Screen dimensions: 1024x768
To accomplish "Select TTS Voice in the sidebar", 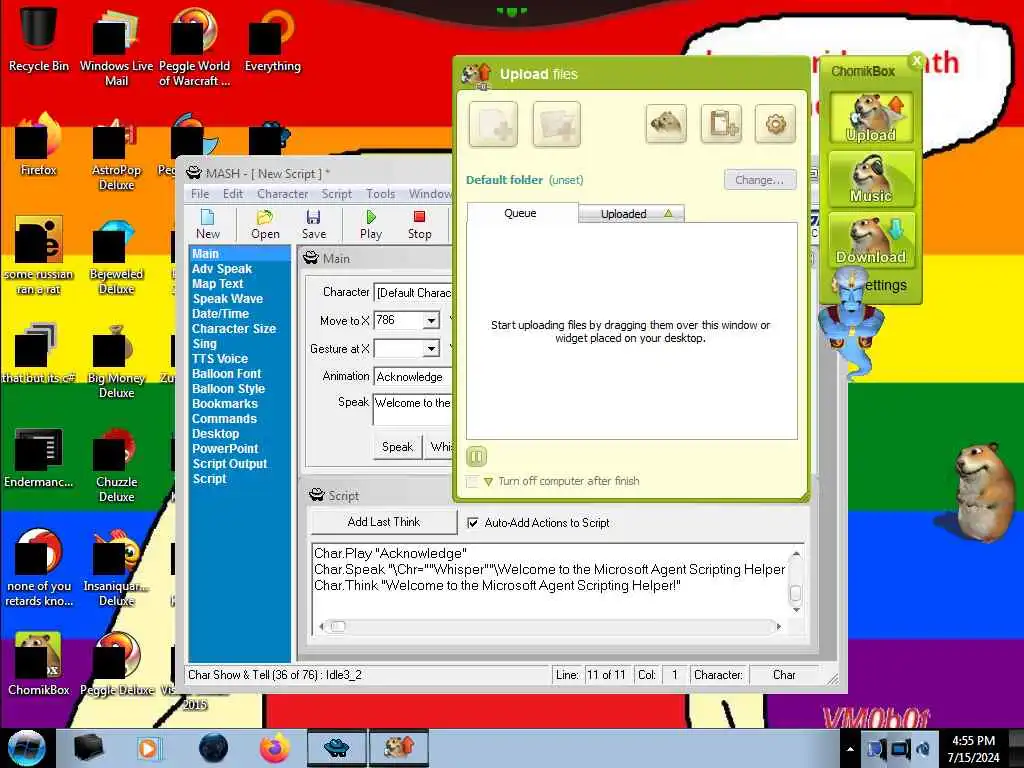I will 219,359.
